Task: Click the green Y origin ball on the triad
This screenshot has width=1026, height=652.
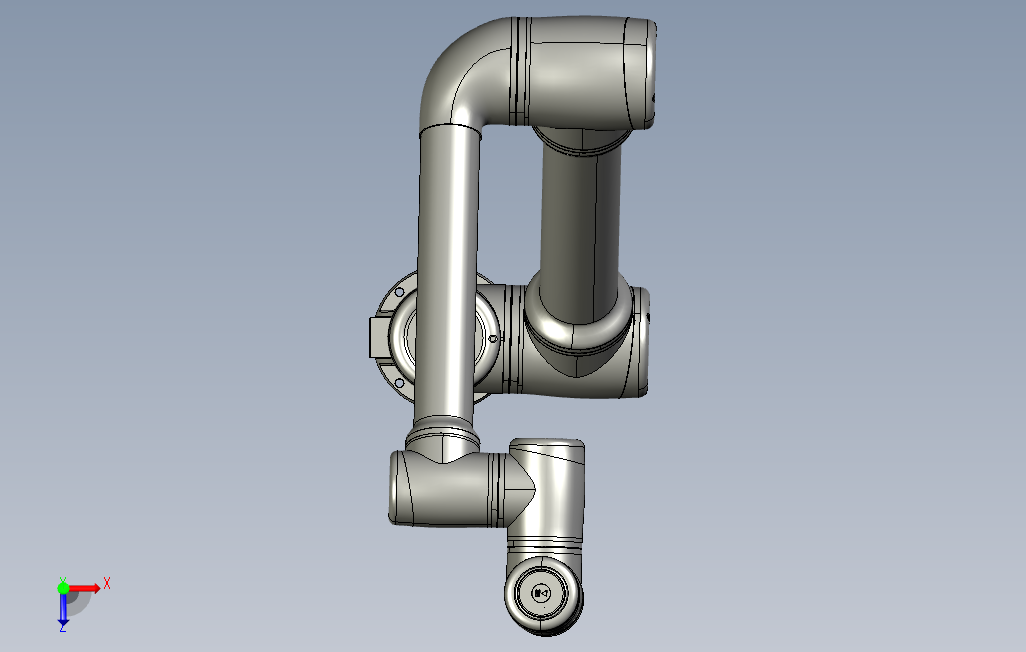Action: coord(63,588)
